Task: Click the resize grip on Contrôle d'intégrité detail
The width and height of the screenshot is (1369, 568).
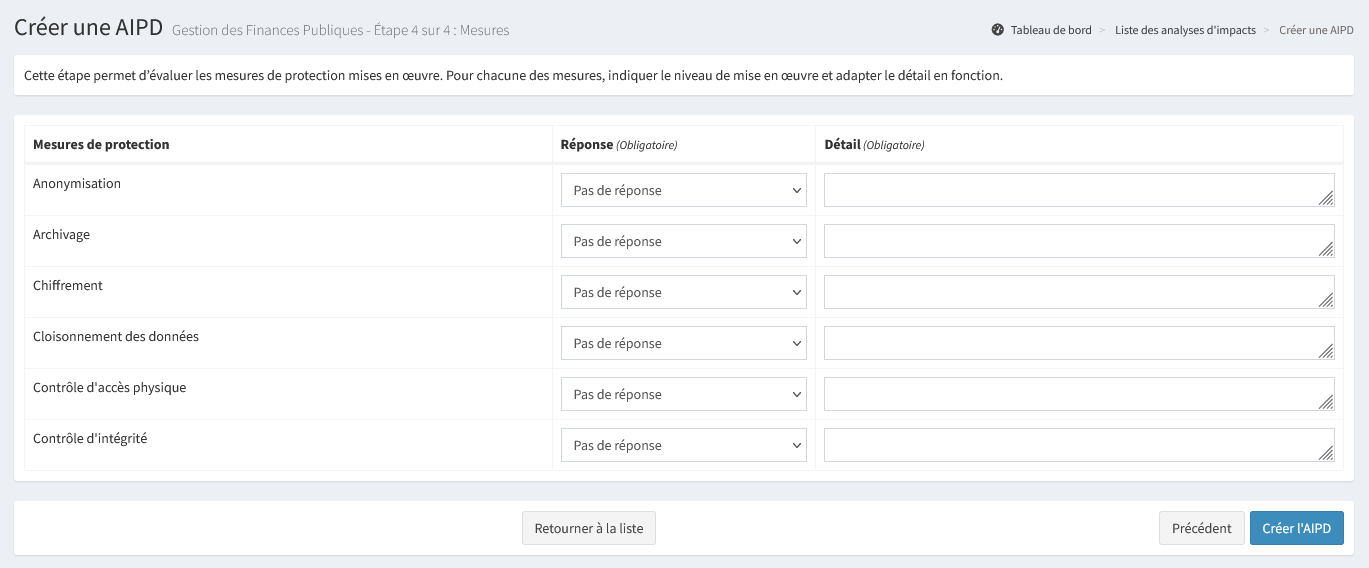Action: pyautogui.click(x=1326, y=454)
